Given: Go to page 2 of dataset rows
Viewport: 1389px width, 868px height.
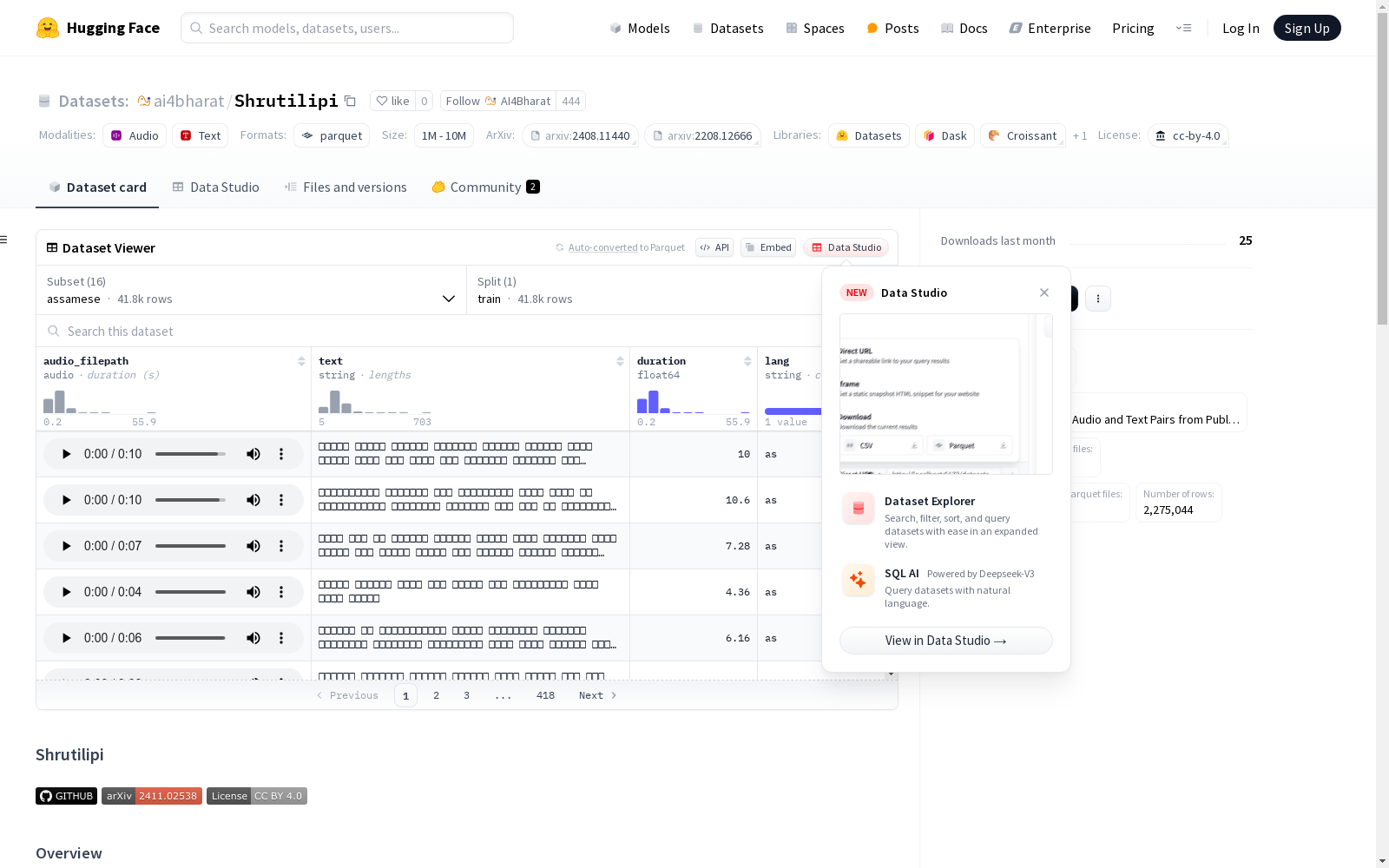Looking at the screenshot, I should pyautogui.click(x=436, y=695).
